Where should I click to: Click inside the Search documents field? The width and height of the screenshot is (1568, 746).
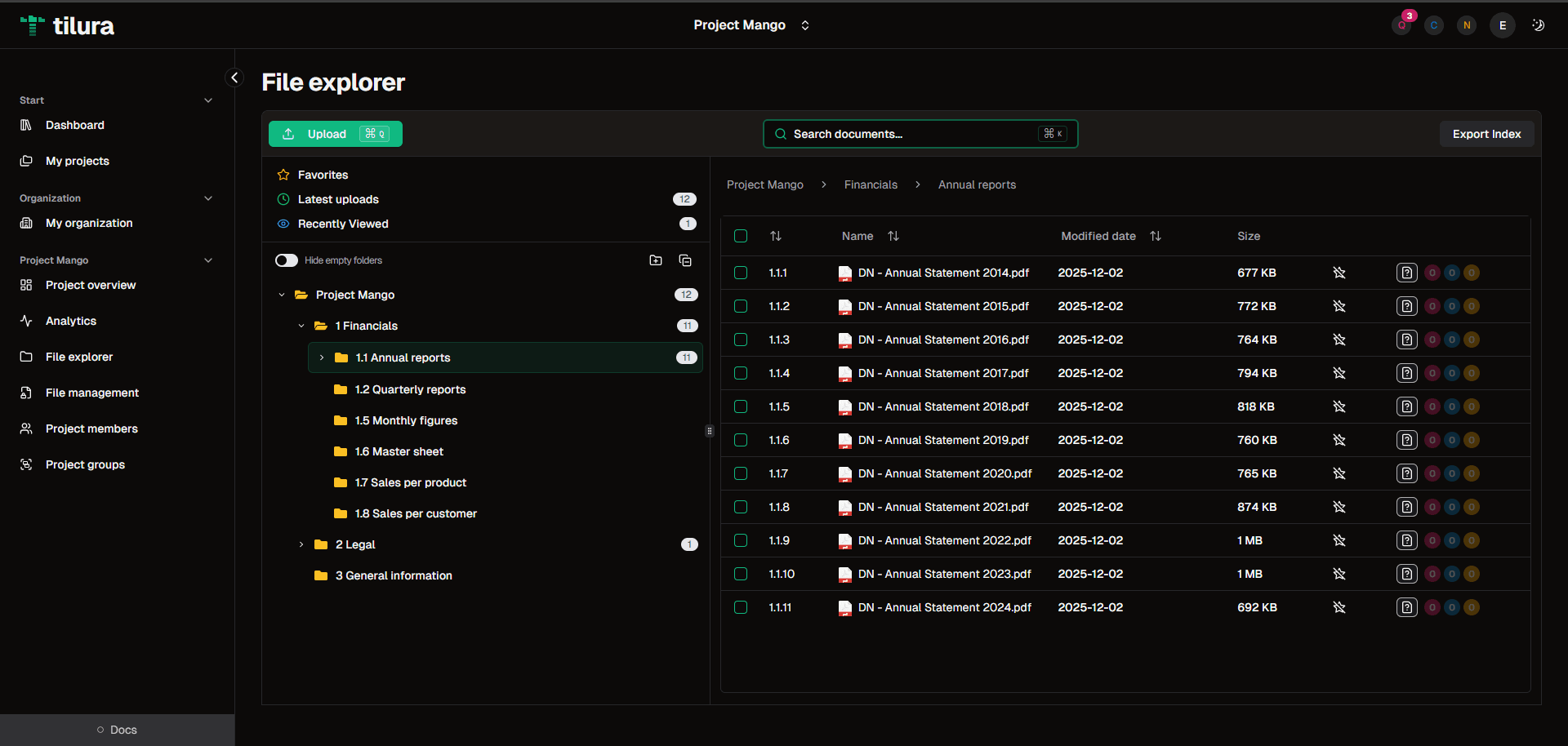(898, 134)
